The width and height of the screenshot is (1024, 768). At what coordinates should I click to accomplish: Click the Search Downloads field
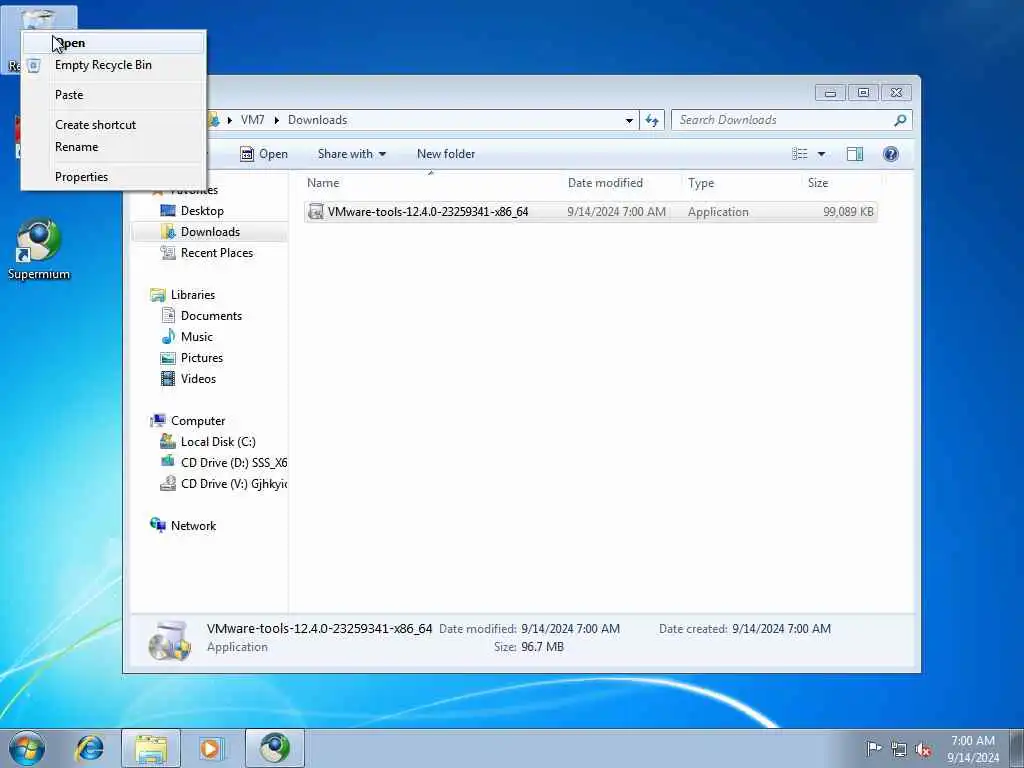tap(784, 120)
